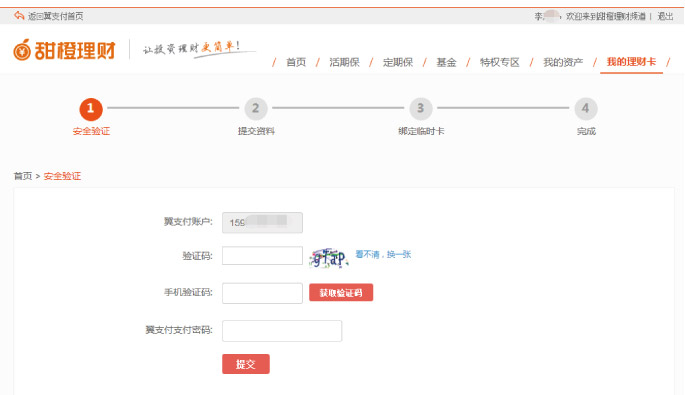
Task: Click step 4 circle 完成
Action: [586, 109]
